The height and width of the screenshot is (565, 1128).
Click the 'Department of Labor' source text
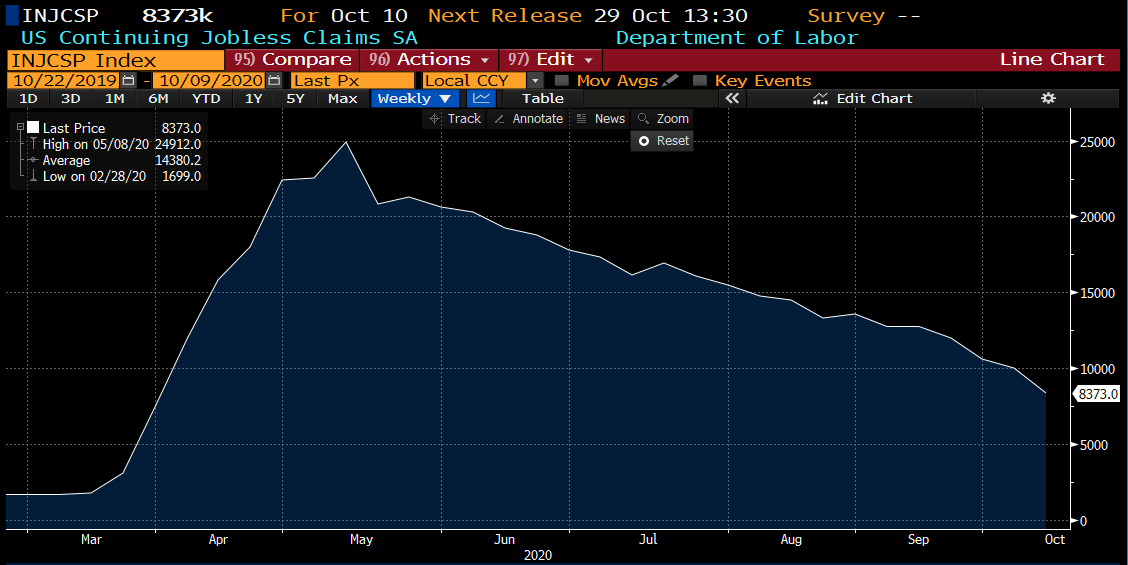[x=737, y=37]
